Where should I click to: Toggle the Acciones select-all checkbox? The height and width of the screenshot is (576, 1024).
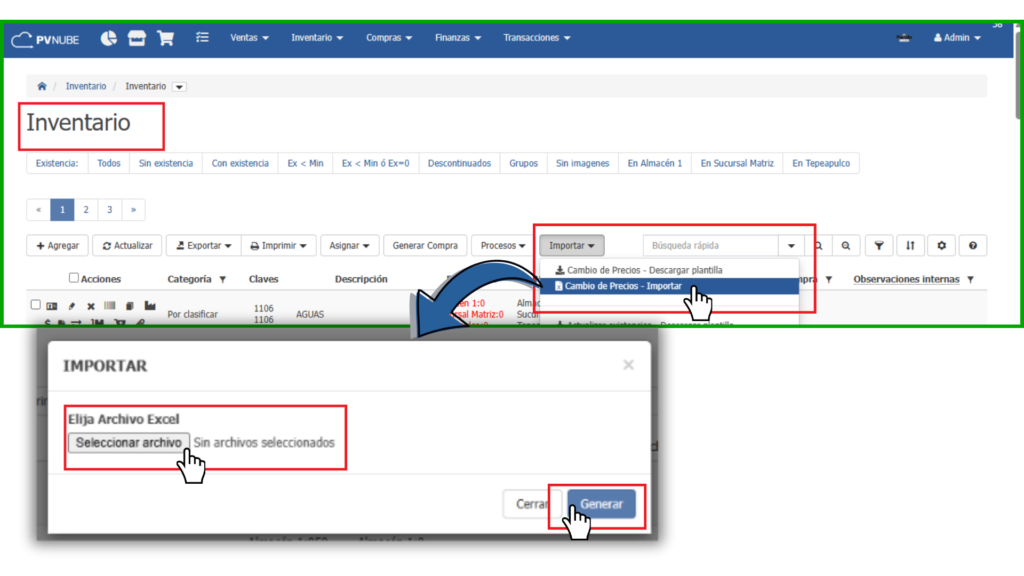click(x=74, y=278)
